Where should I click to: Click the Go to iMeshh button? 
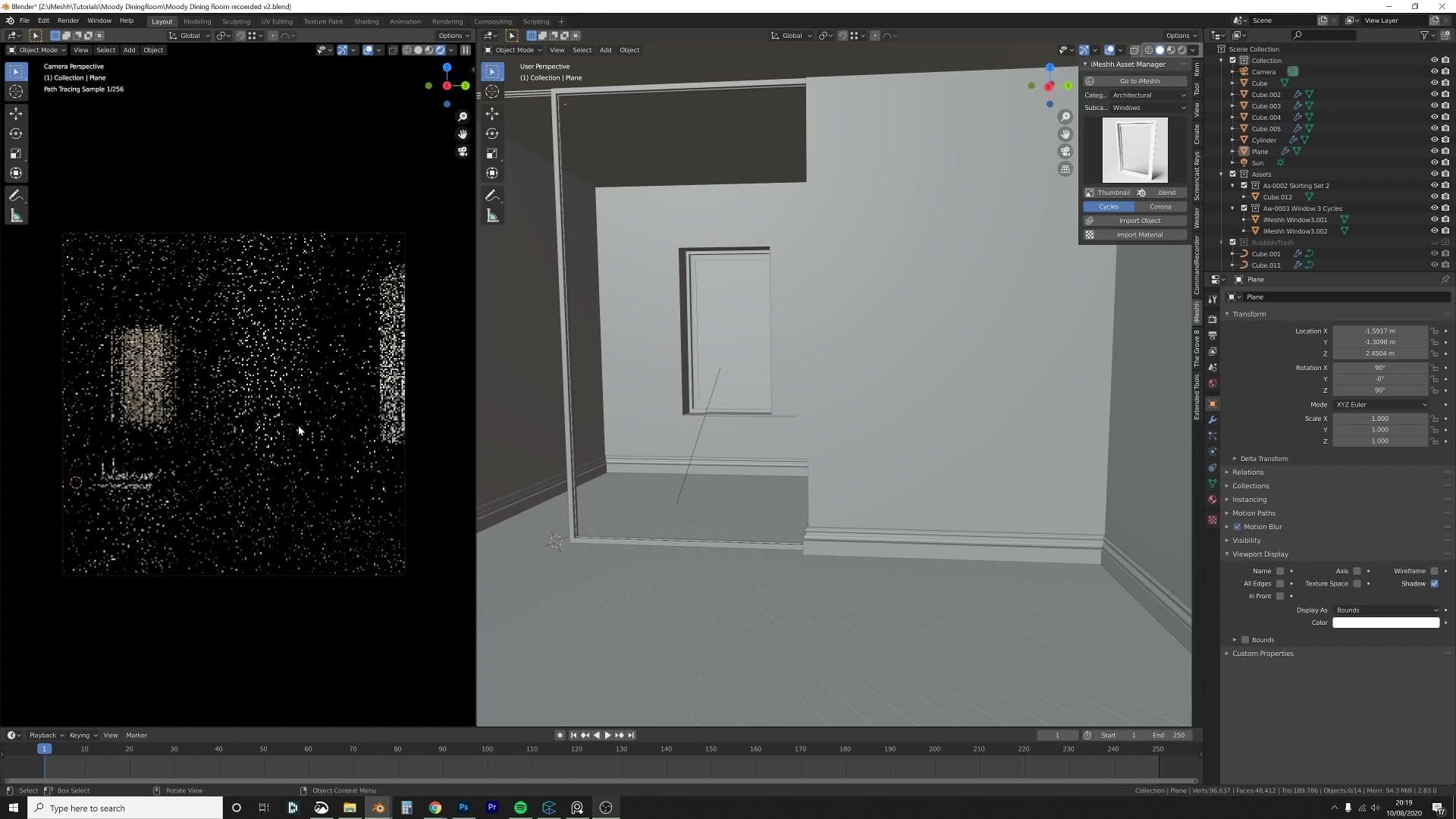tap(1135, 81)
